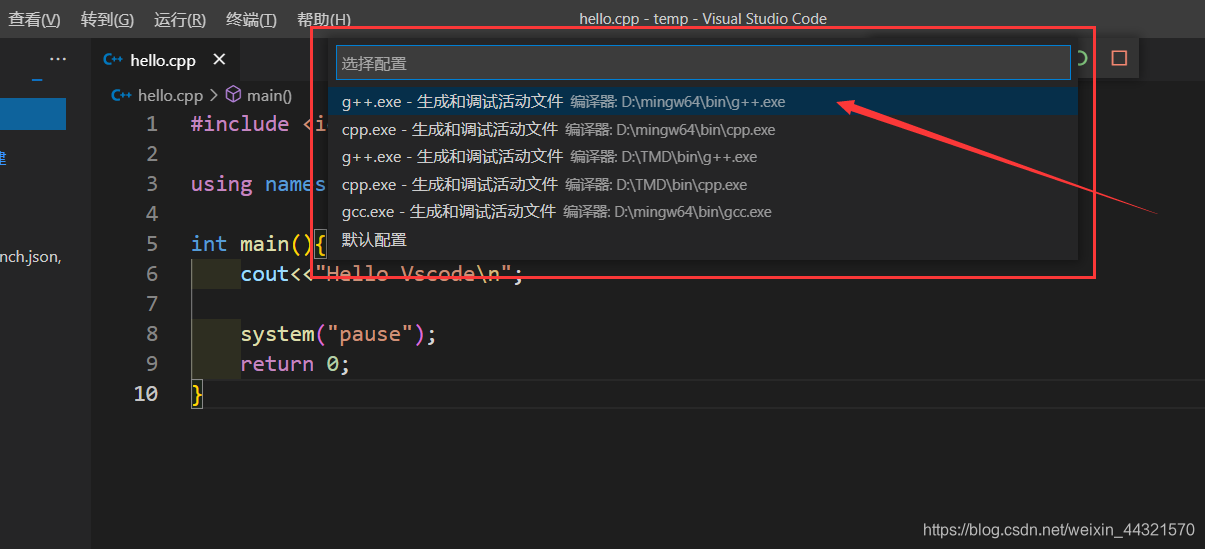Screen dimensions: 1205x549
Task: Click line number 5 in gutter
Action: click(151, 244)
